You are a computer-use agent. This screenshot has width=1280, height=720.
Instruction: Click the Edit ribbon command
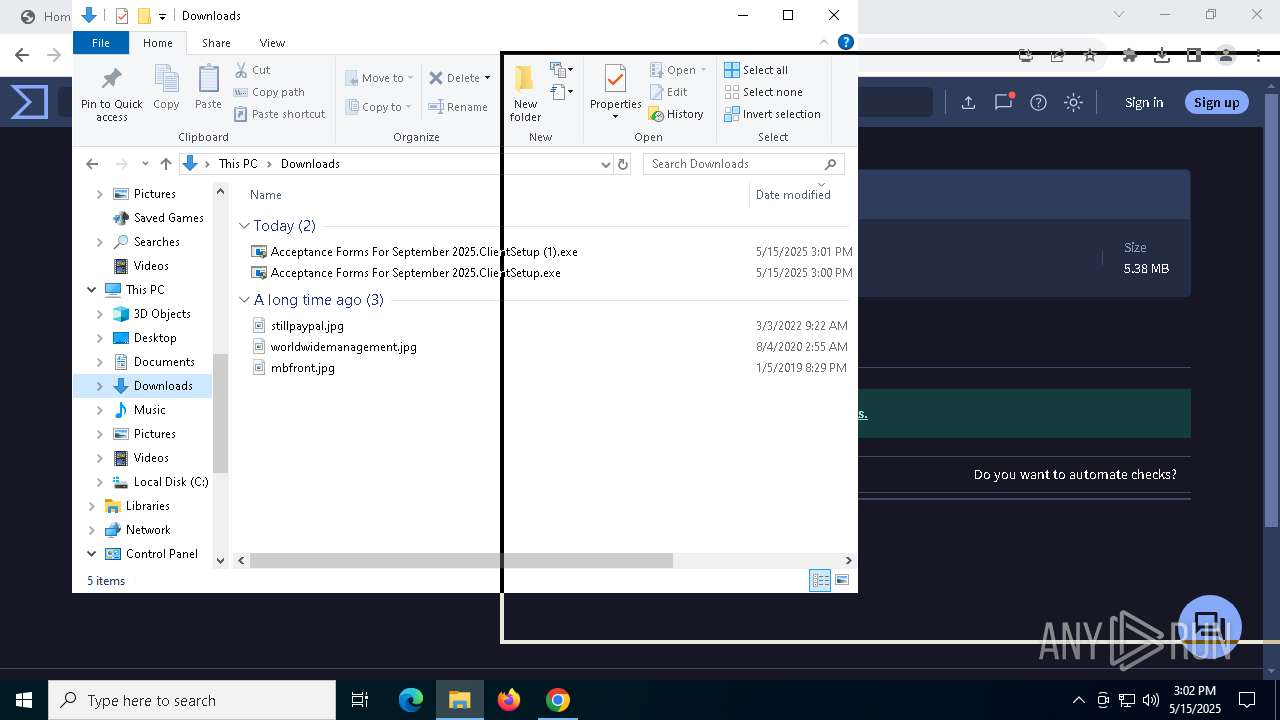[x=668, y=92]
